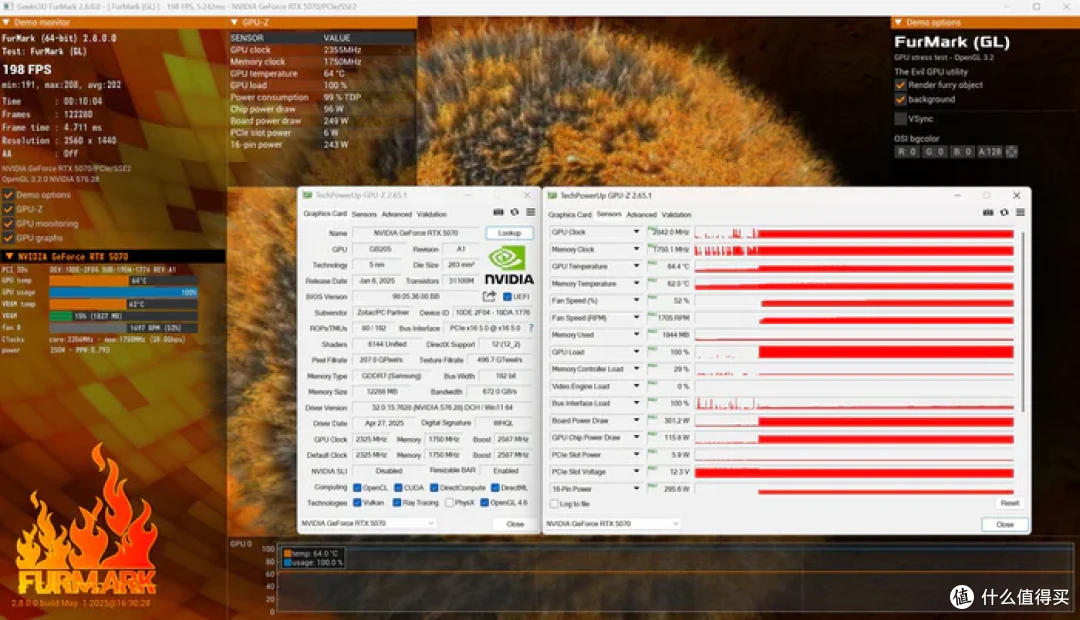Open Memory Clock sensor dropdown
The height and width of the screenshot is (620, 1080).
point(636,249)
